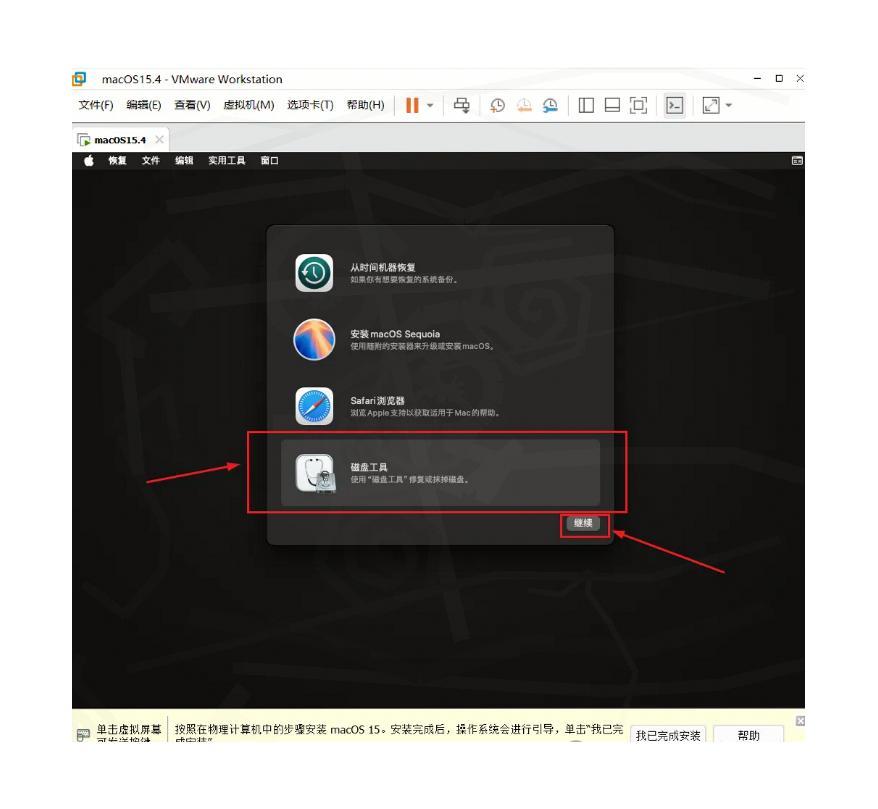The width and height of the screenshot is (878, 809).
Task: Toggle the thumbnail bar layout icon
Action: tap(613, 105)
